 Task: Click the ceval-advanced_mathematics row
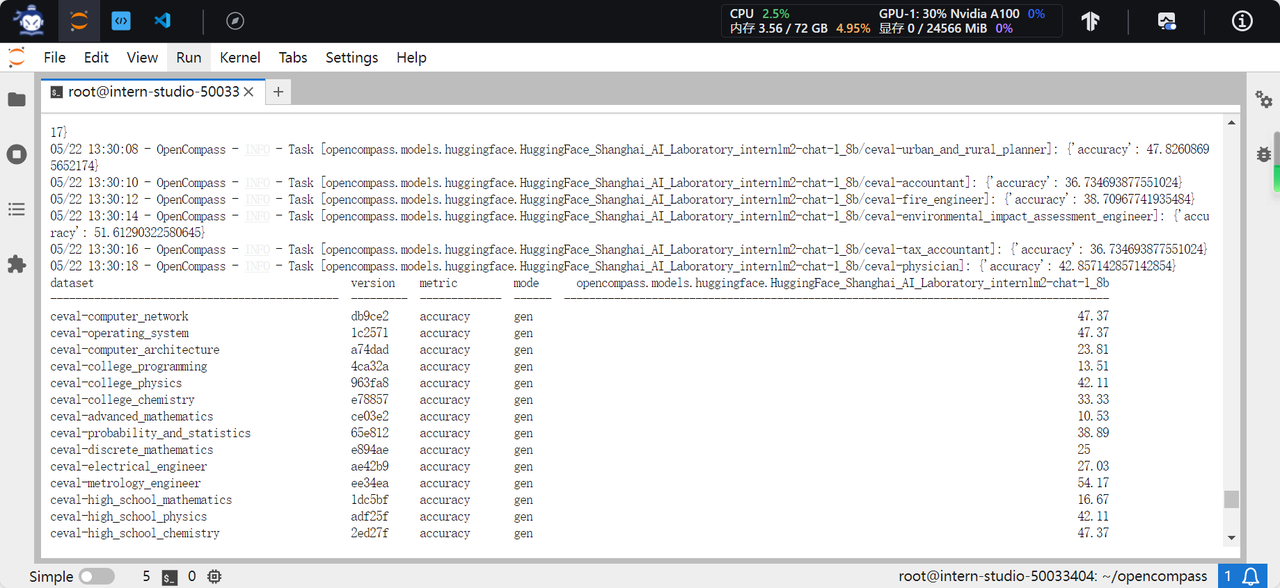tap(579, 417)
